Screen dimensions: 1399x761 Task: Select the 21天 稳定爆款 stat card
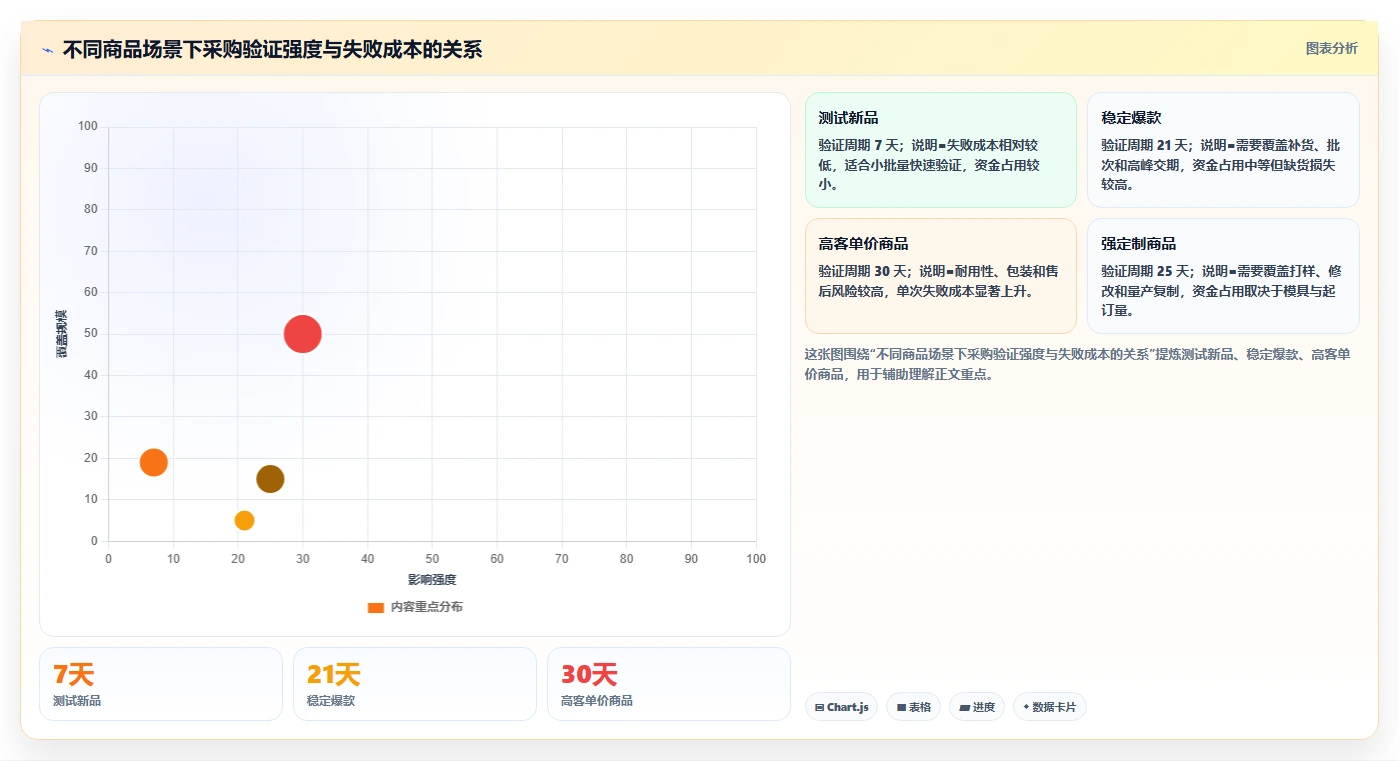415,684
